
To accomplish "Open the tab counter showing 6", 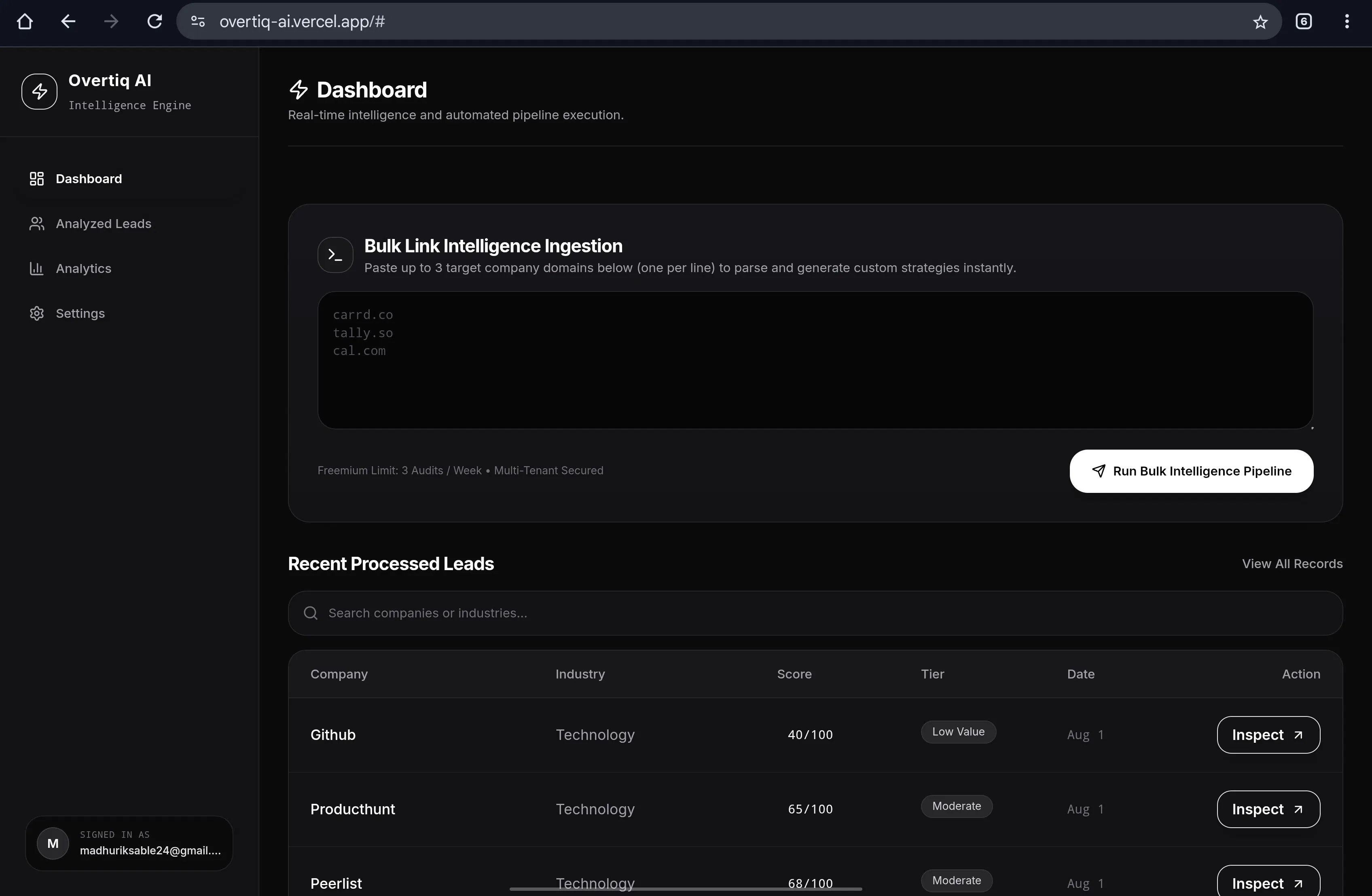I will 1303,21.
